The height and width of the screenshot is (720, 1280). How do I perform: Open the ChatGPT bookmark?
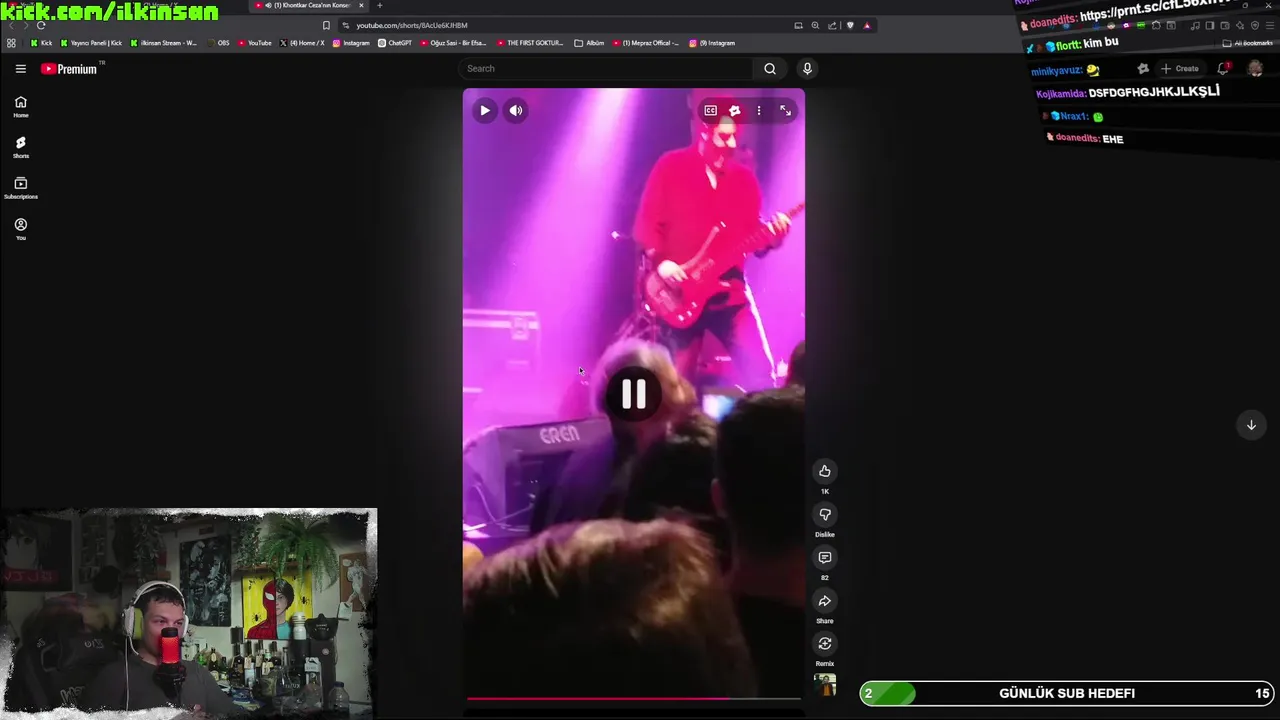395,43
